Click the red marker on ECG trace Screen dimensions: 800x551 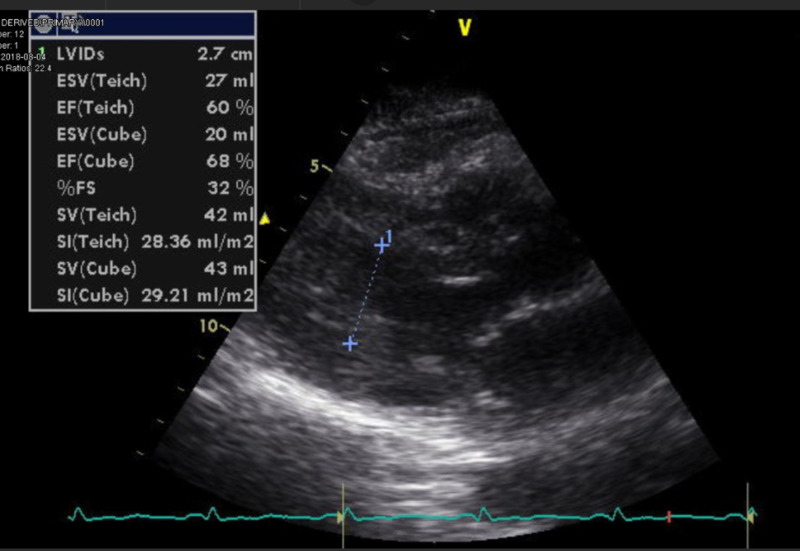pyautogui.click(x=669, y=516)
